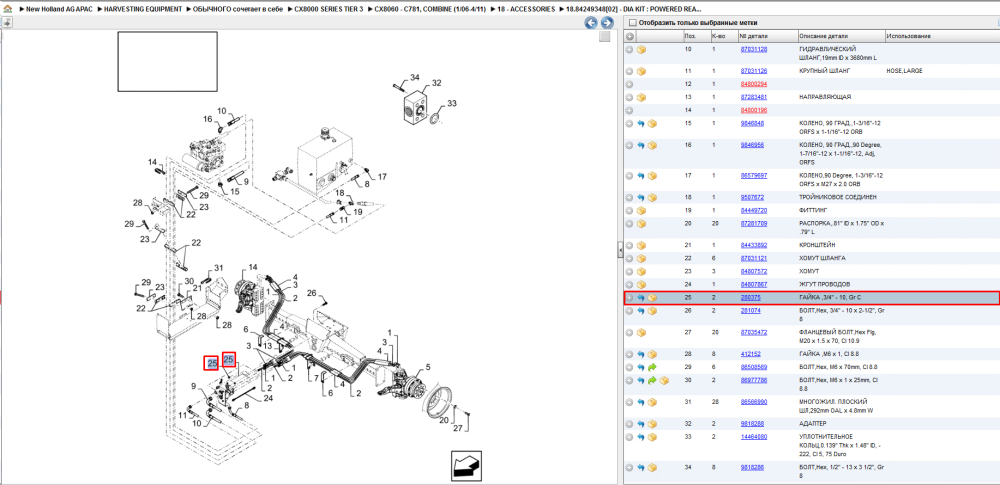1000x485 pixels.
Task: Click the box icon in row 26
Action: pos(652,311)
